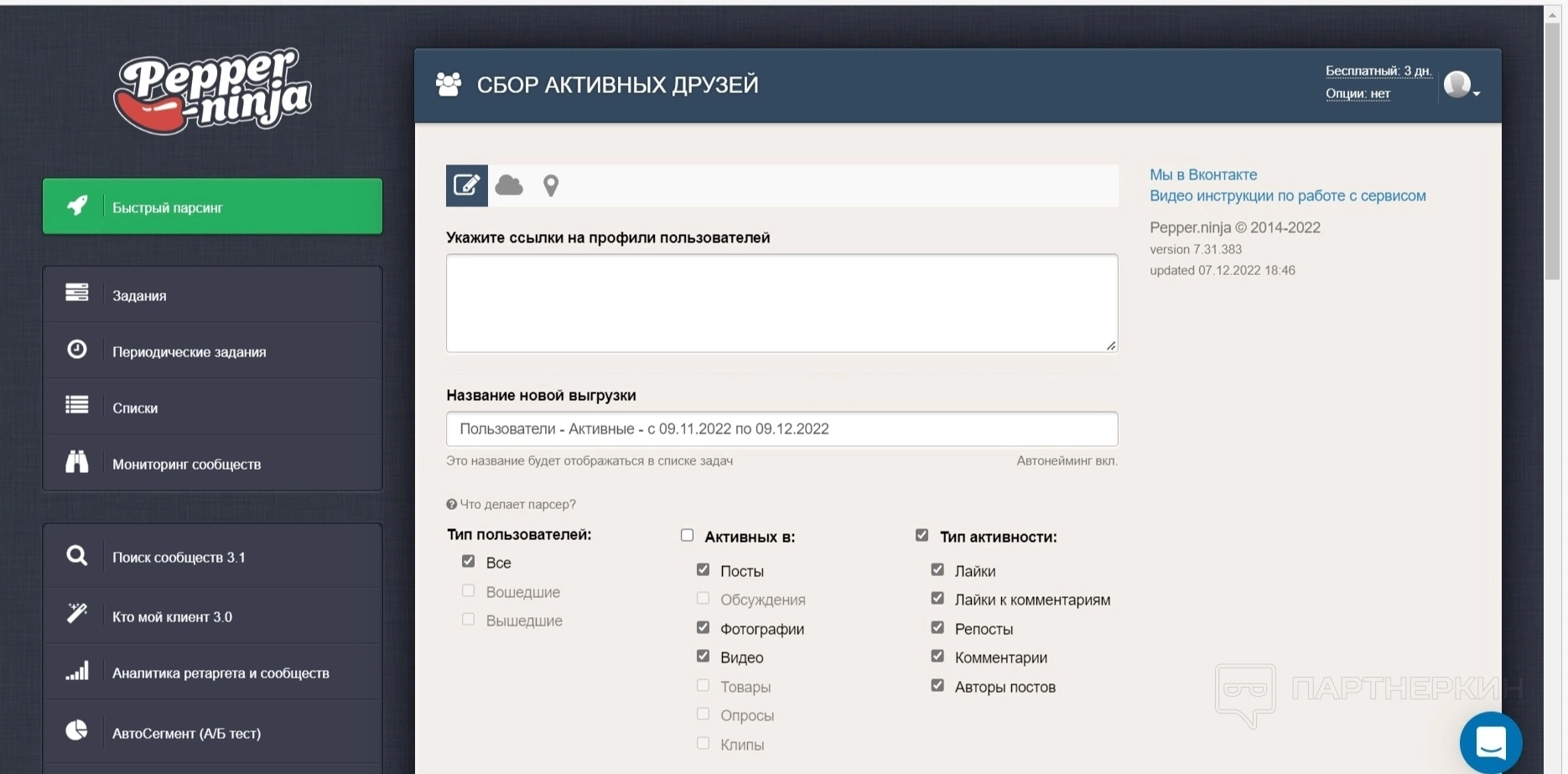Check the Опросы checkbox
Viewport: 1568px width, 774px height.
tap(703, 714)
